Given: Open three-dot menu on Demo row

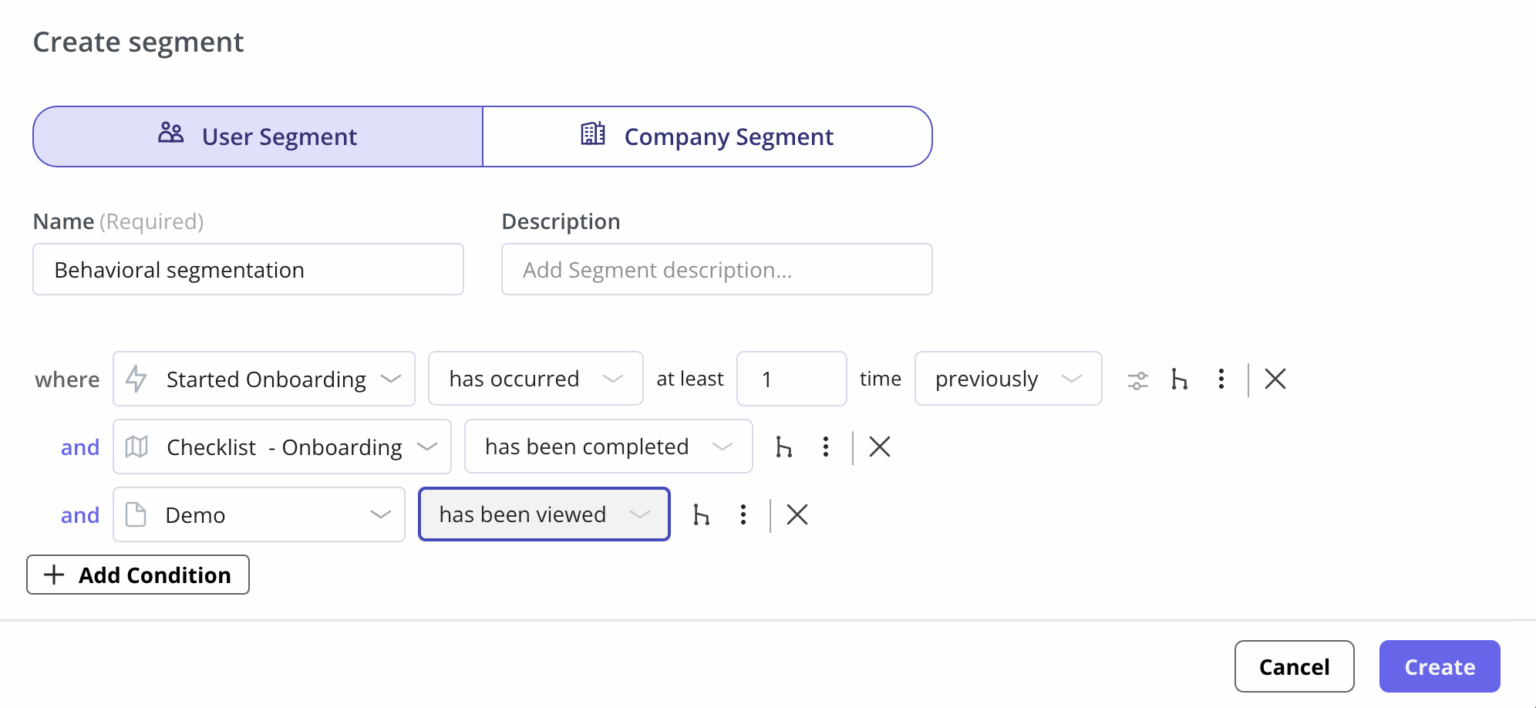Looking at the screenshot, I should click(743, 515).
